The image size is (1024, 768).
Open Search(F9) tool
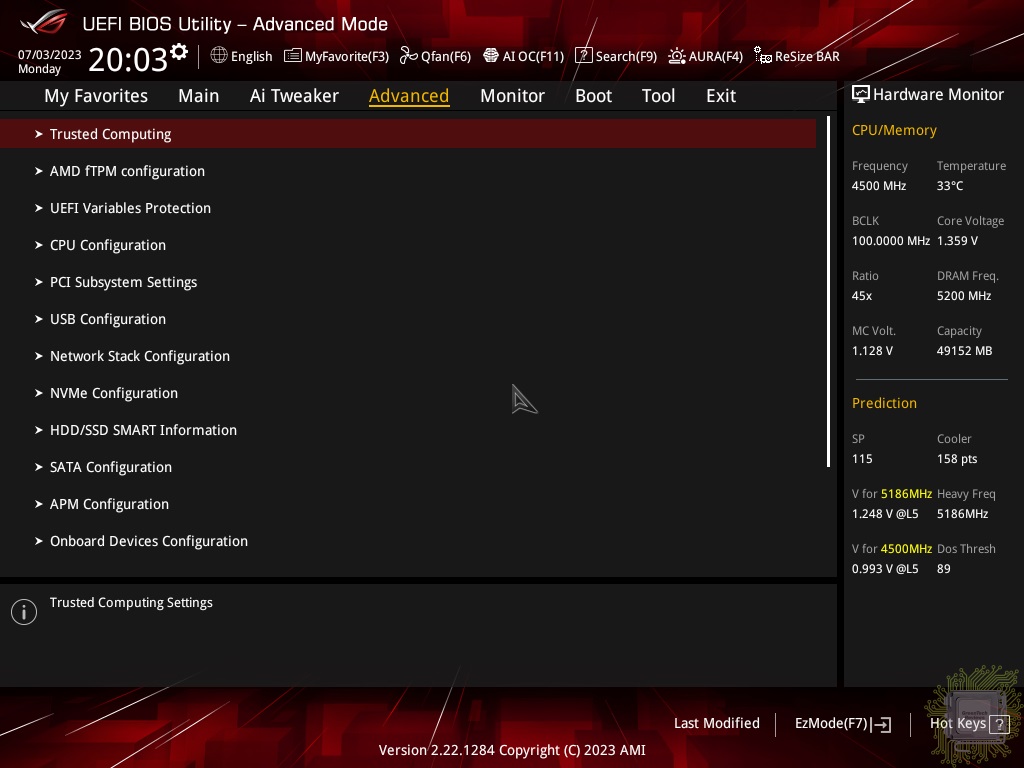pyautogui.click(x=616, y=56)
